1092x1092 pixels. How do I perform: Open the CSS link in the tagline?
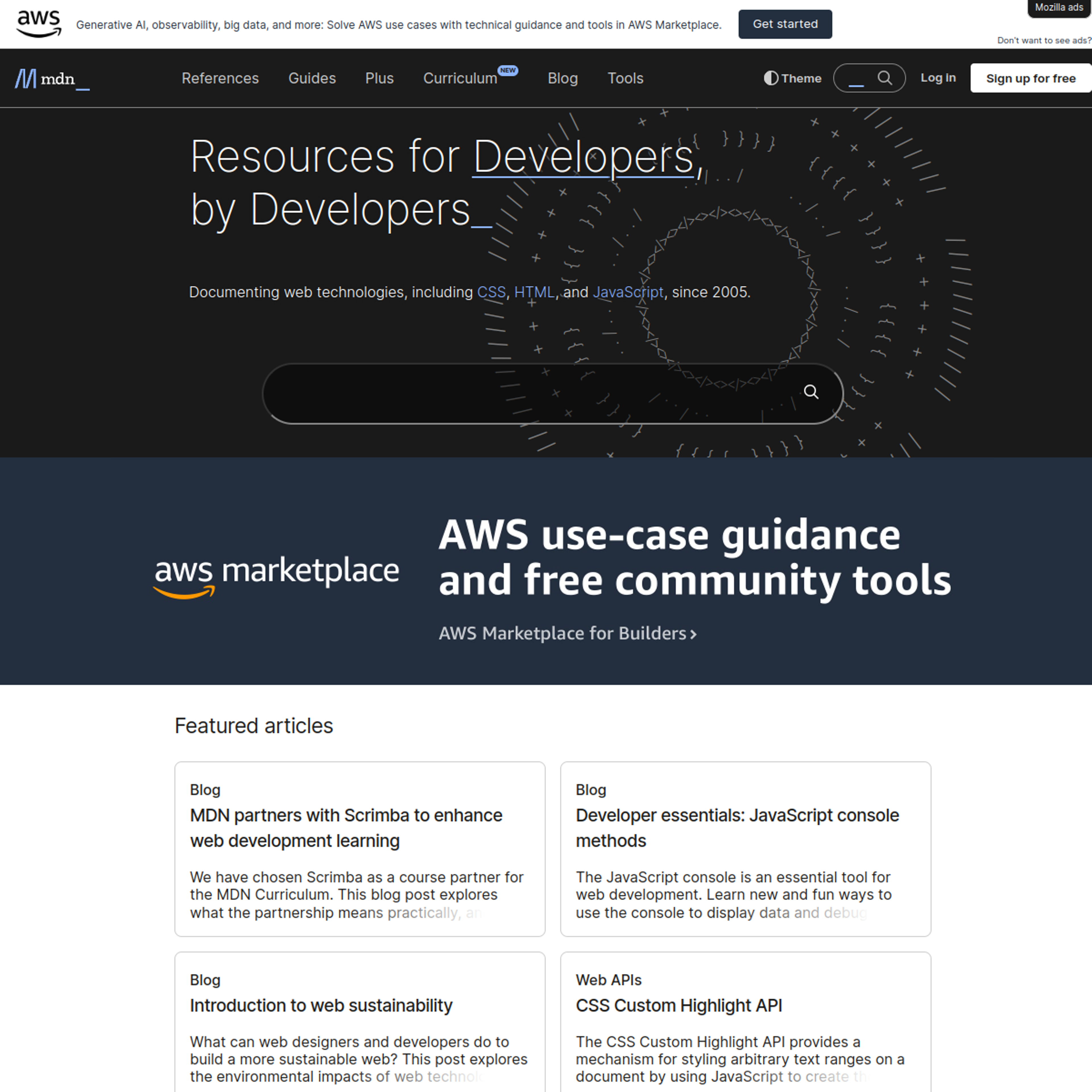[x=491, y=292]
